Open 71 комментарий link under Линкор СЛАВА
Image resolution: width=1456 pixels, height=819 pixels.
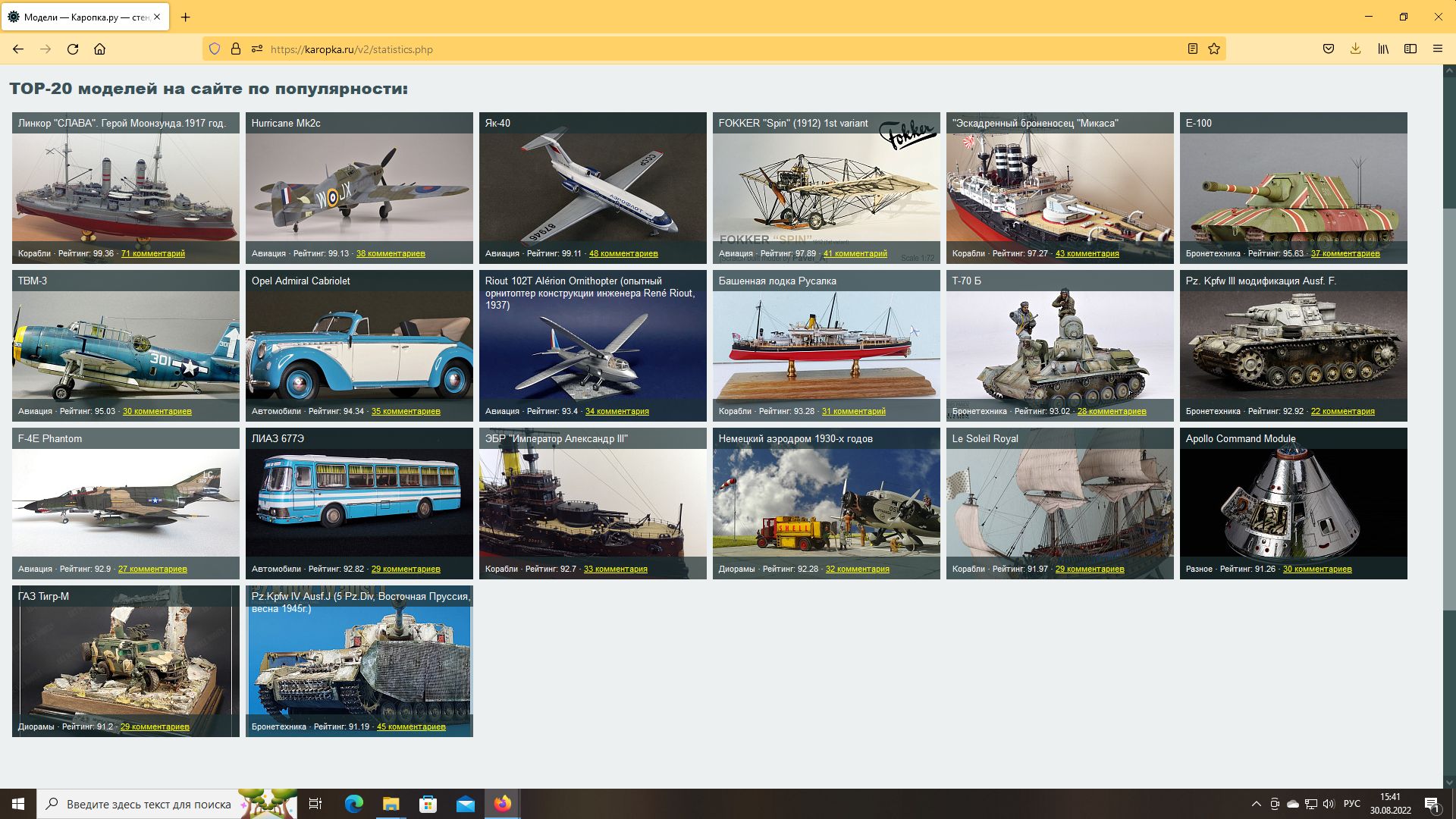152,254
